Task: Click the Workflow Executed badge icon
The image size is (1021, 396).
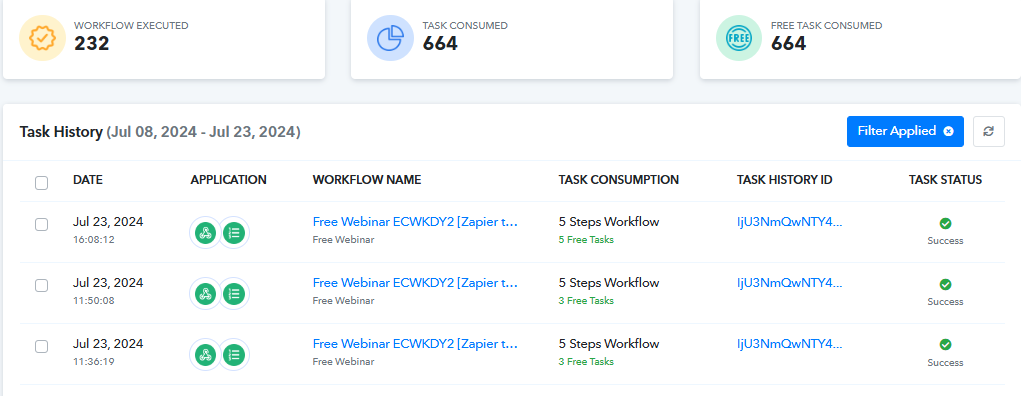Action: [x=42, y=38]
